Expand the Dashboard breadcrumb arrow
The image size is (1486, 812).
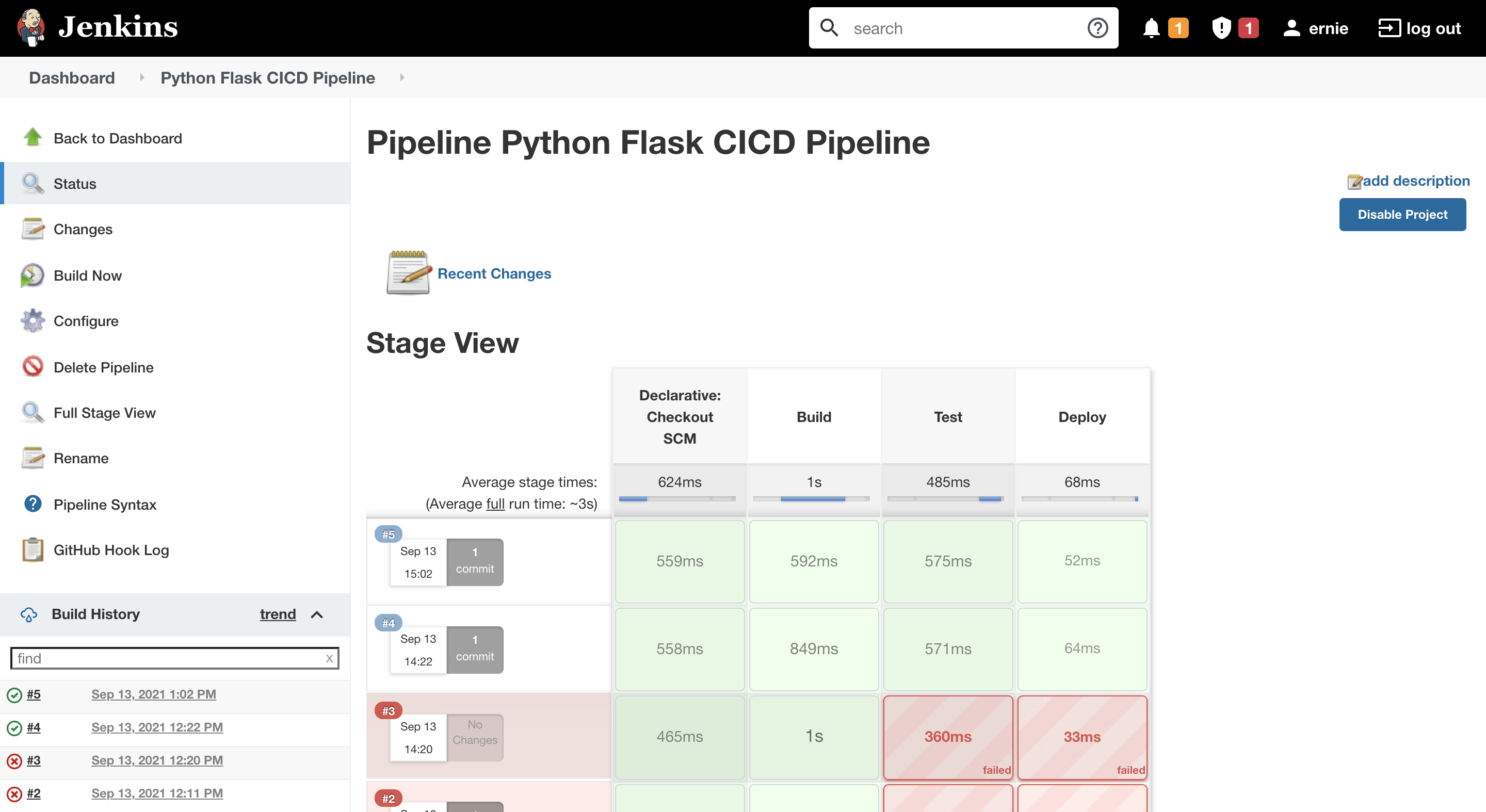click(142, 77)
